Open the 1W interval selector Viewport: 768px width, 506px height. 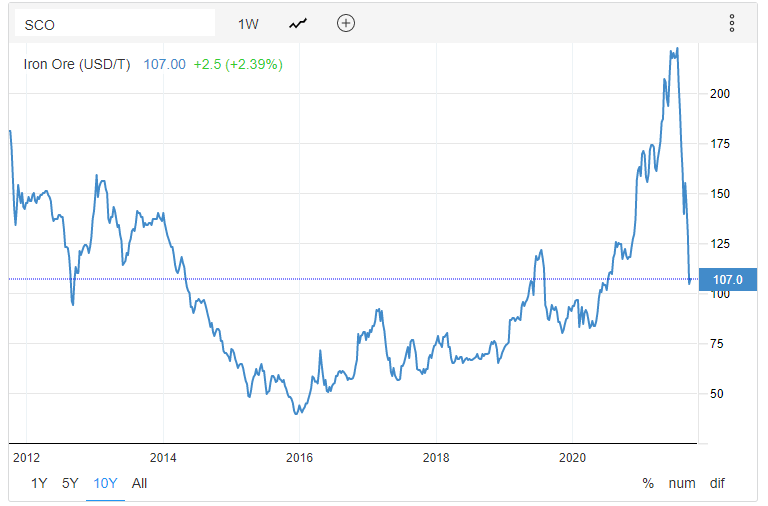[x=248, y=24]
